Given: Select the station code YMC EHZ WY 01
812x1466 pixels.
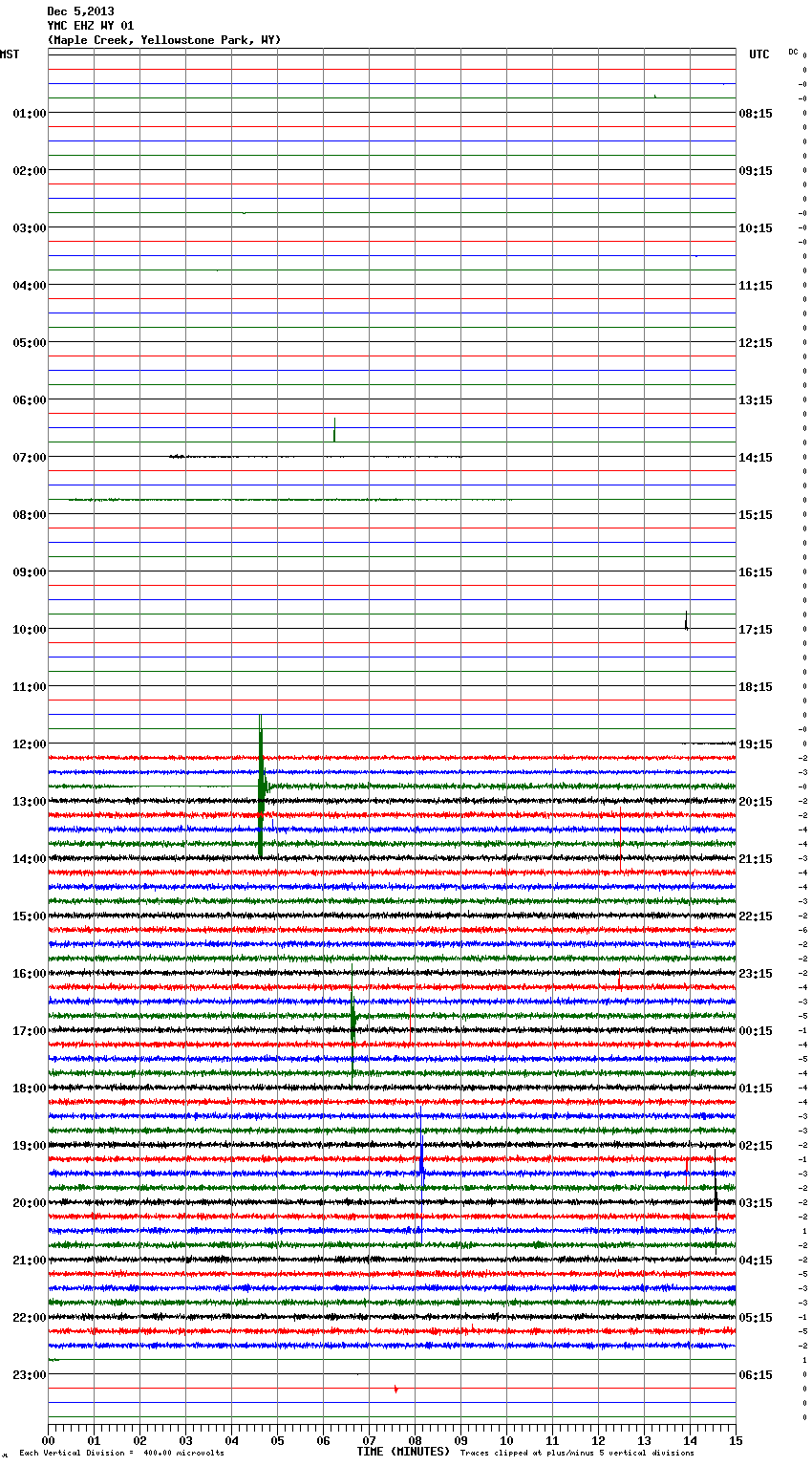Looking at the screenshot, I should 91,26.
